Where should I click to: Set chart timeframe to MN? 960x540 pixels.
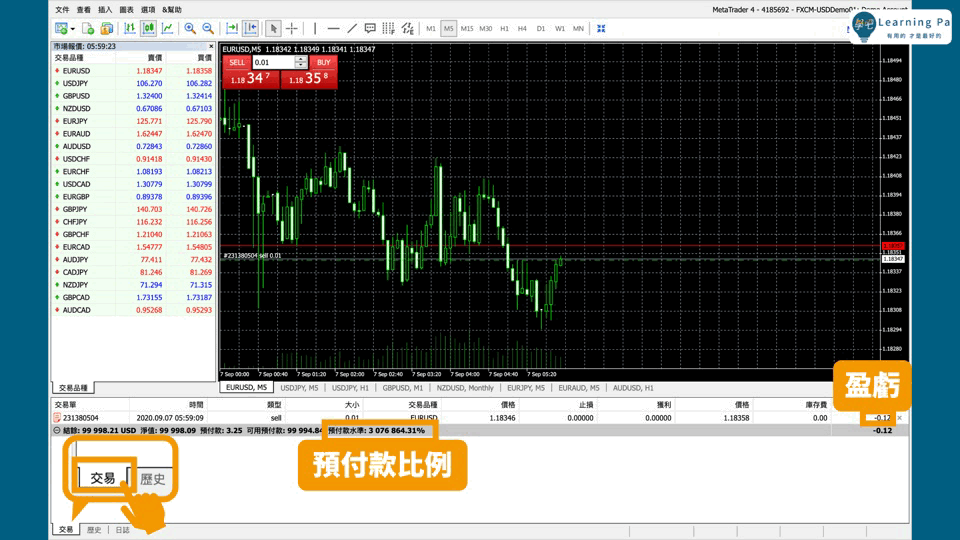(578, 29)
